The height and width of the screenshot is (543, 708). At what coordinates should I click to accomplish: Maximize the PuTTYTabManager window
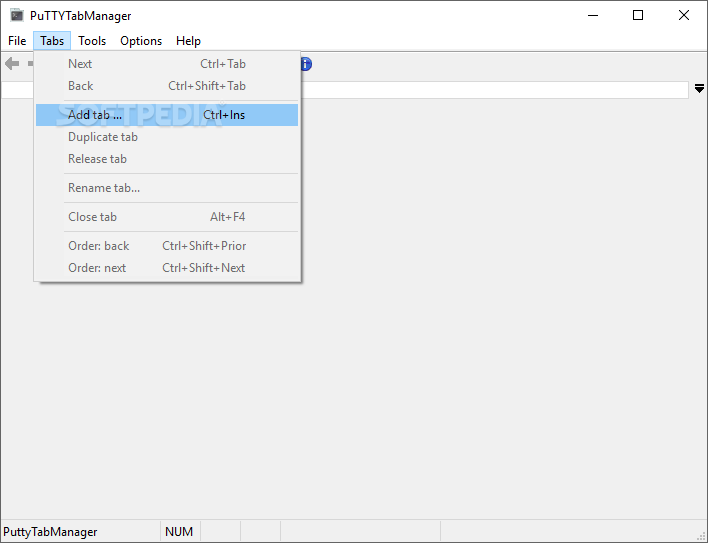(638, 15)
